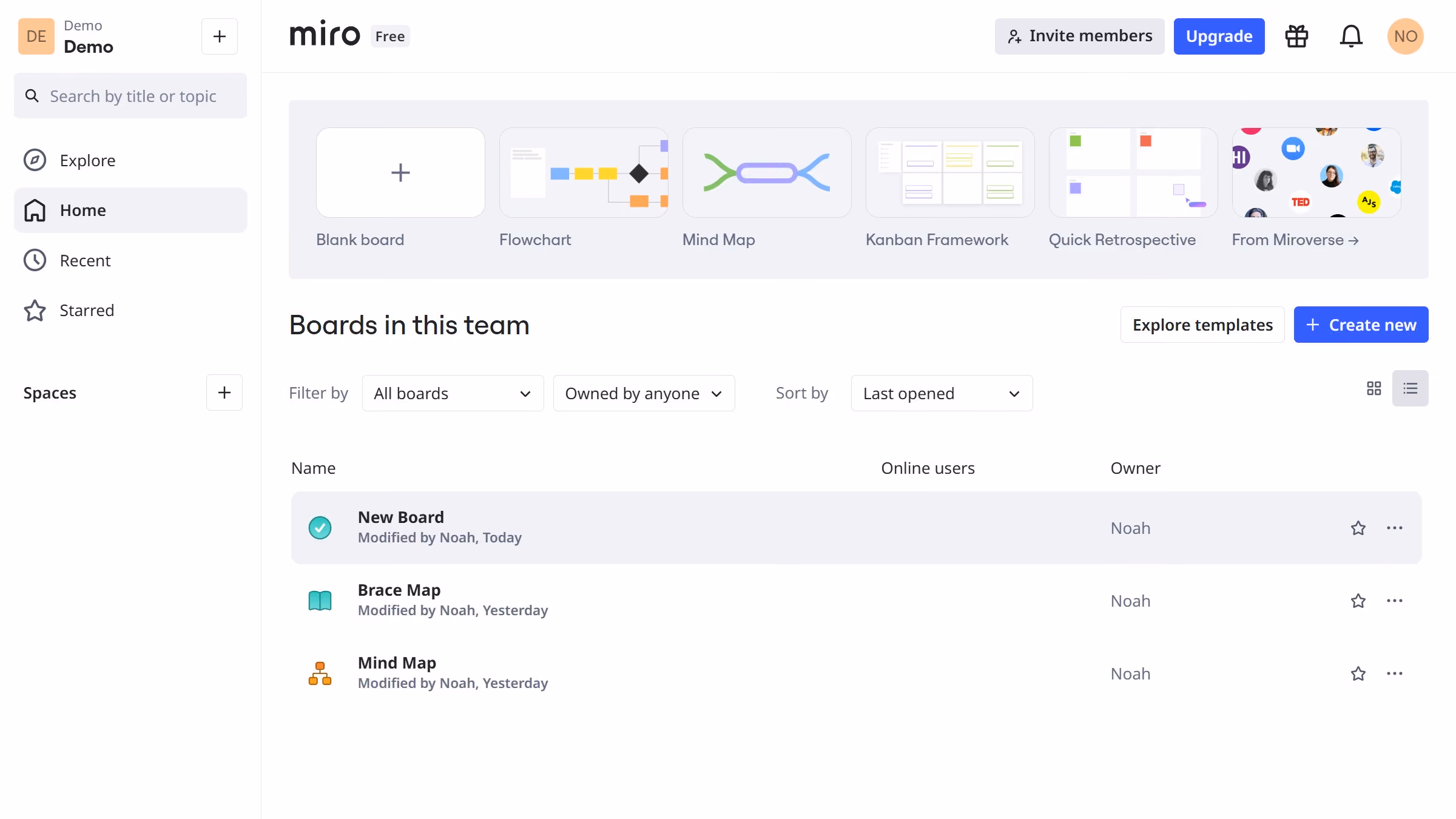Click the New Board checkmark icon
This screenshot has height=819, width=1456.
point(320,528)
